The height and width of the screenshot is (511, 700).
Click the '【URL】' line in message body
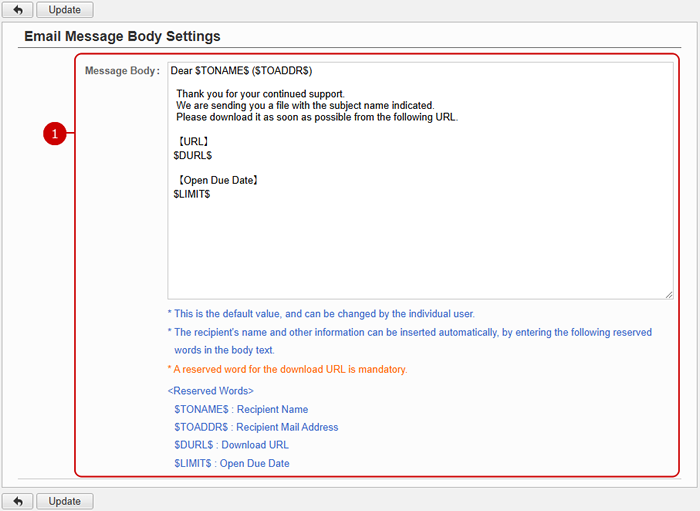193,141
